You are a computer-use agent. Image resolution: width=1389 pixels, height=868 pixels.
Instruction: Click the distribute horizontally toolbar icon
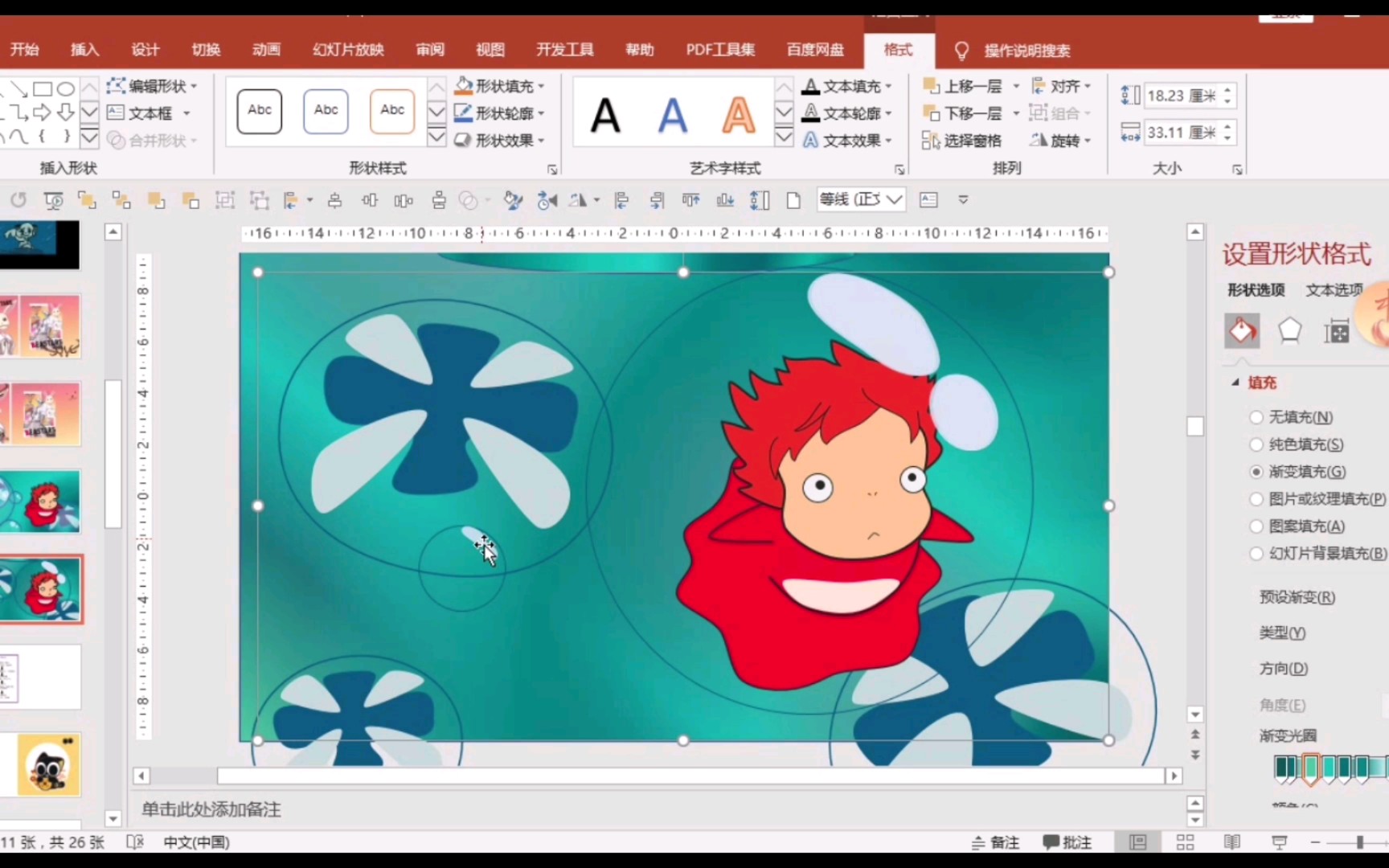click(404, 200)
